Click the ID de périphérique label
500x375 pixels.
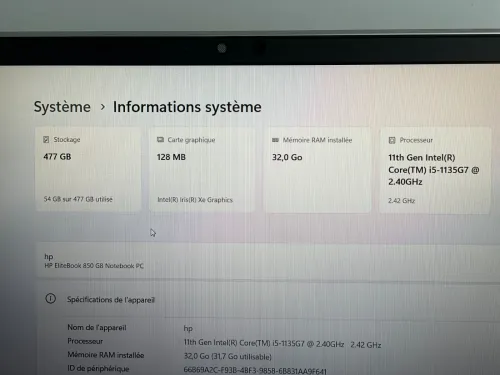pos(98,369)
